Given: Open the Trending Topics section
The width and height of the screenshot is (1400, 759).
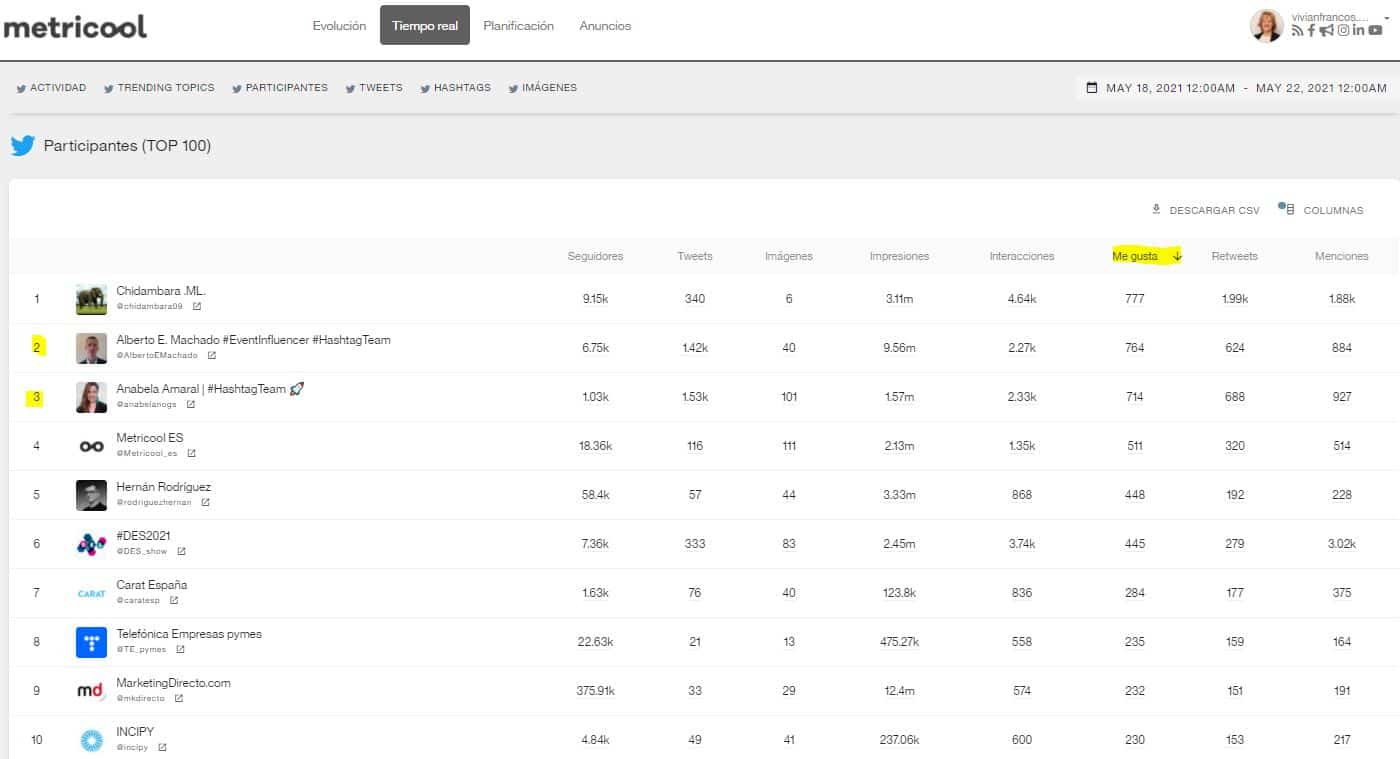Looking at the screenshot, I should point(159,88).
